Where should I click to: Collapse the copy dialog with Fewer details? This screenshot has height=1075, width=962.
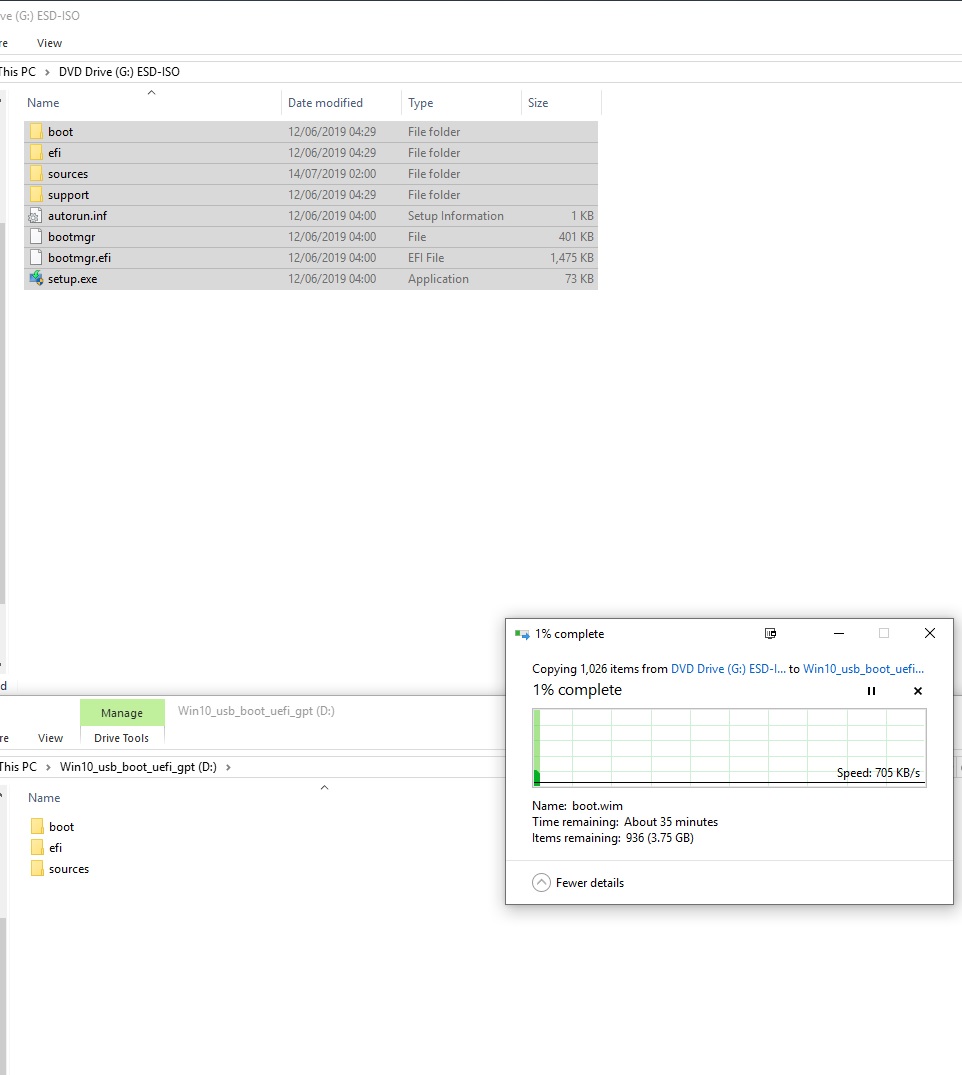click(578, 882)
